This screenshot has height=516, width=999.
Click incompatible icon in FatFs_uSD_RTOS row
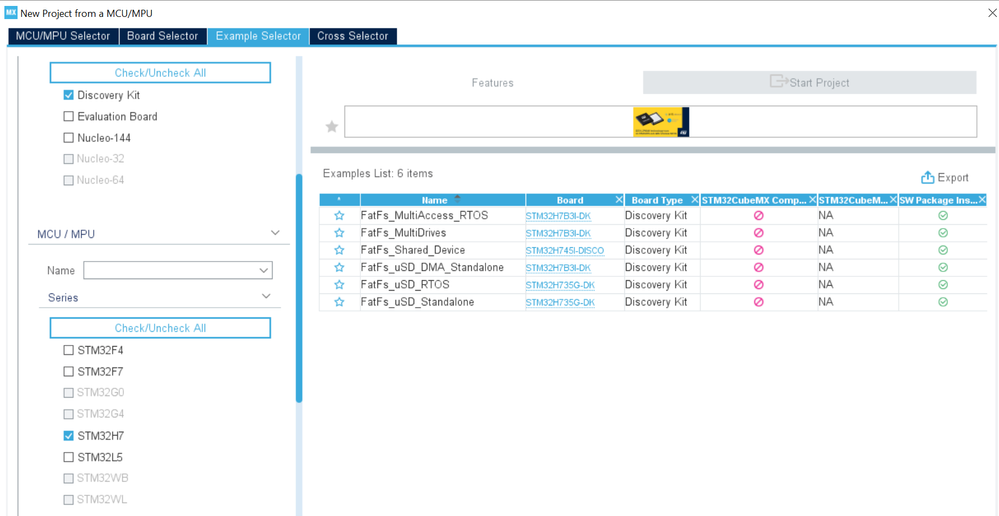click(x=758, y=285)
